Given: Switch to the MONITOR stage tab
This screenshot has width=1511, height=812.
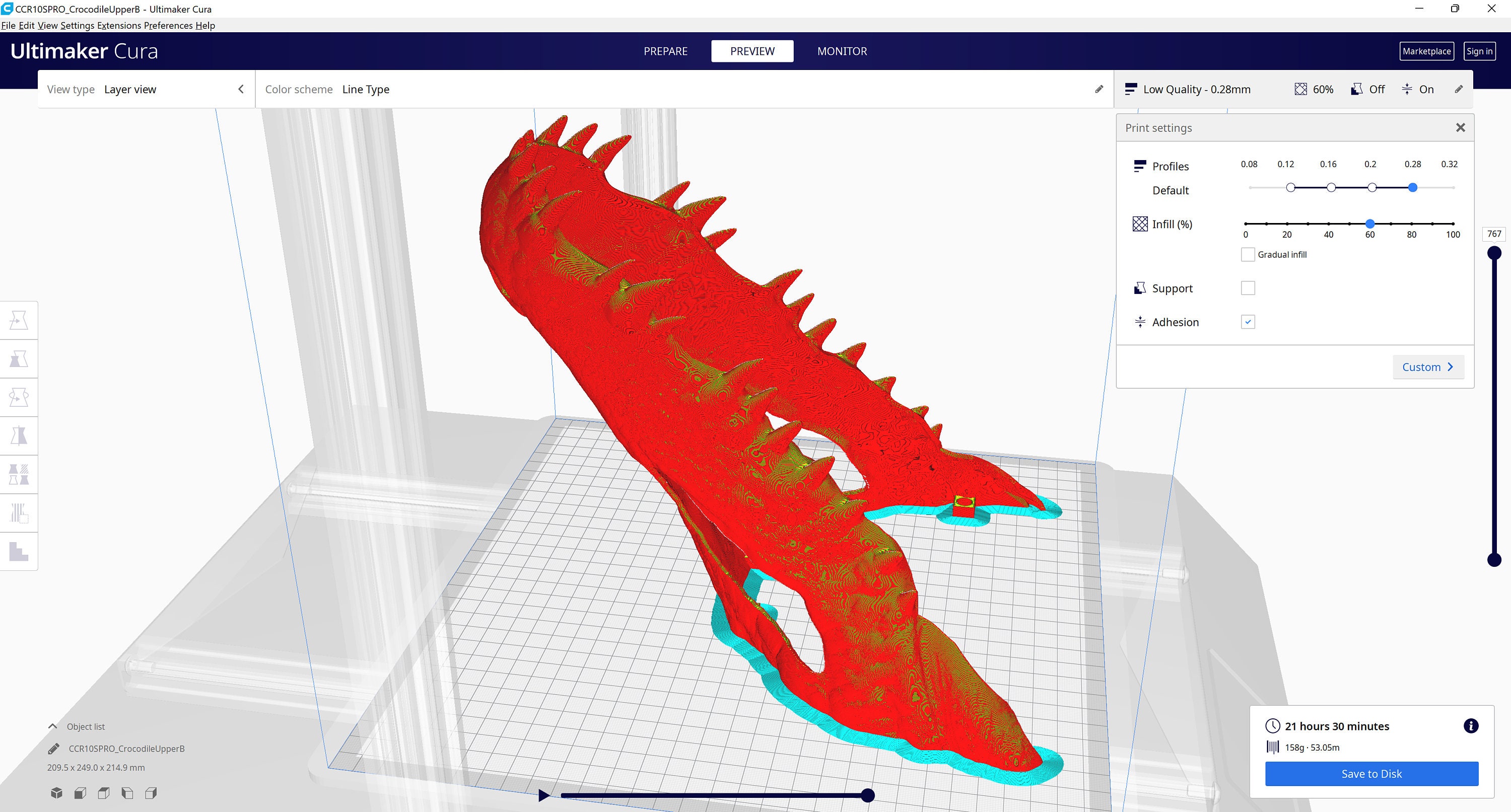Looking at the screenshot, I should (x=842, y=51).
